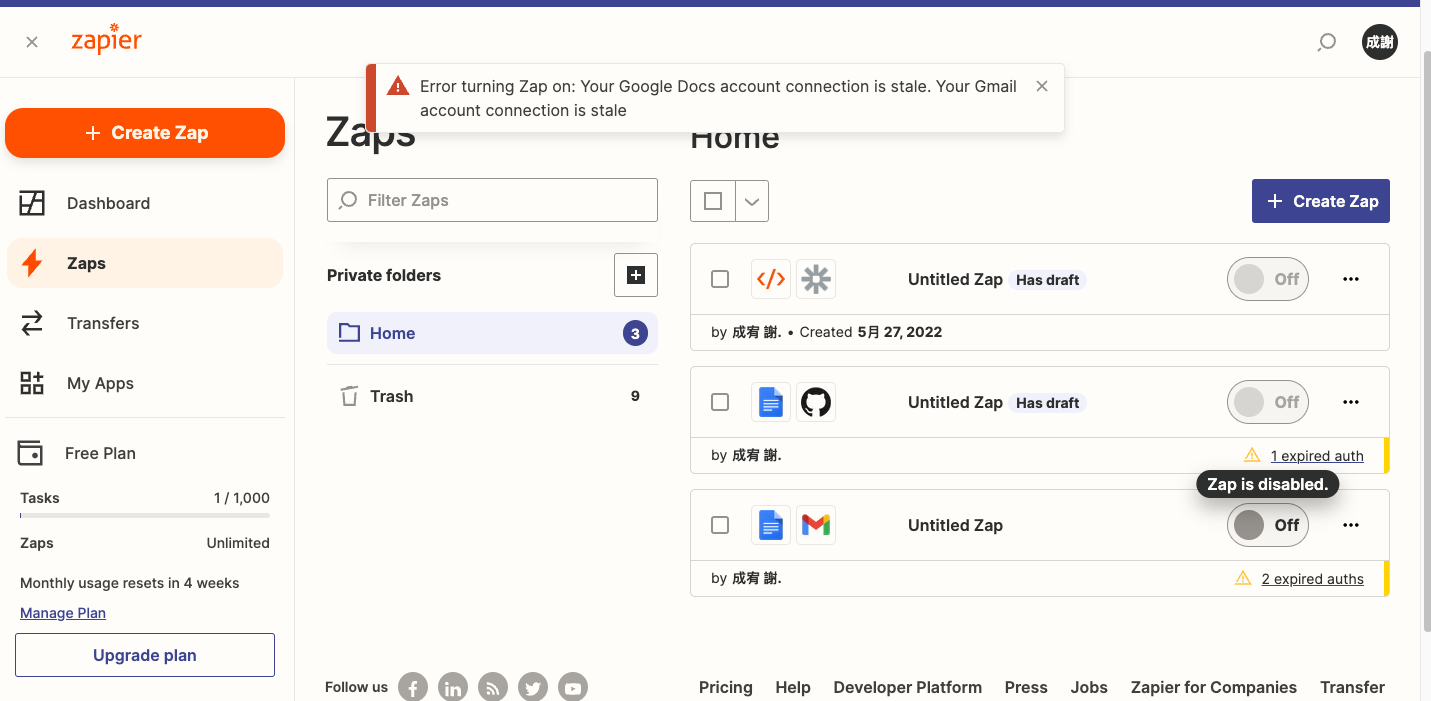Viewport: 1431px width, 701px height.
Task: Open search with the magnifier icon
Action: click(1326, 42)
